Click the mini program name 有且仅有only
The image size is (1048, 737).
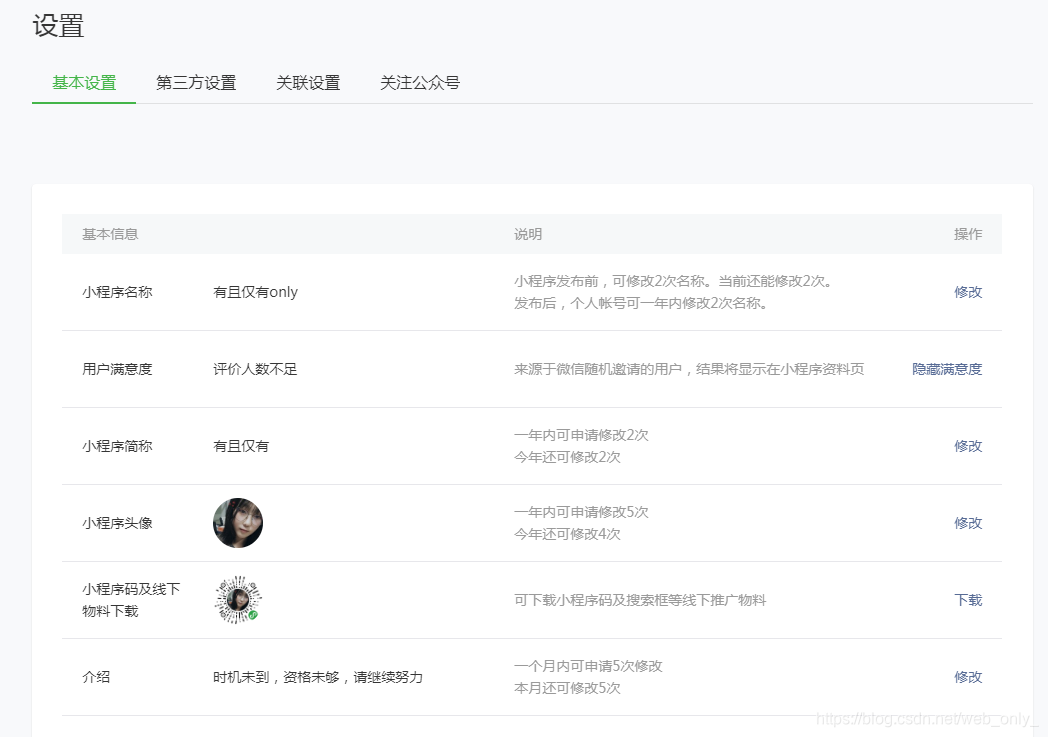tap(255, 291)
